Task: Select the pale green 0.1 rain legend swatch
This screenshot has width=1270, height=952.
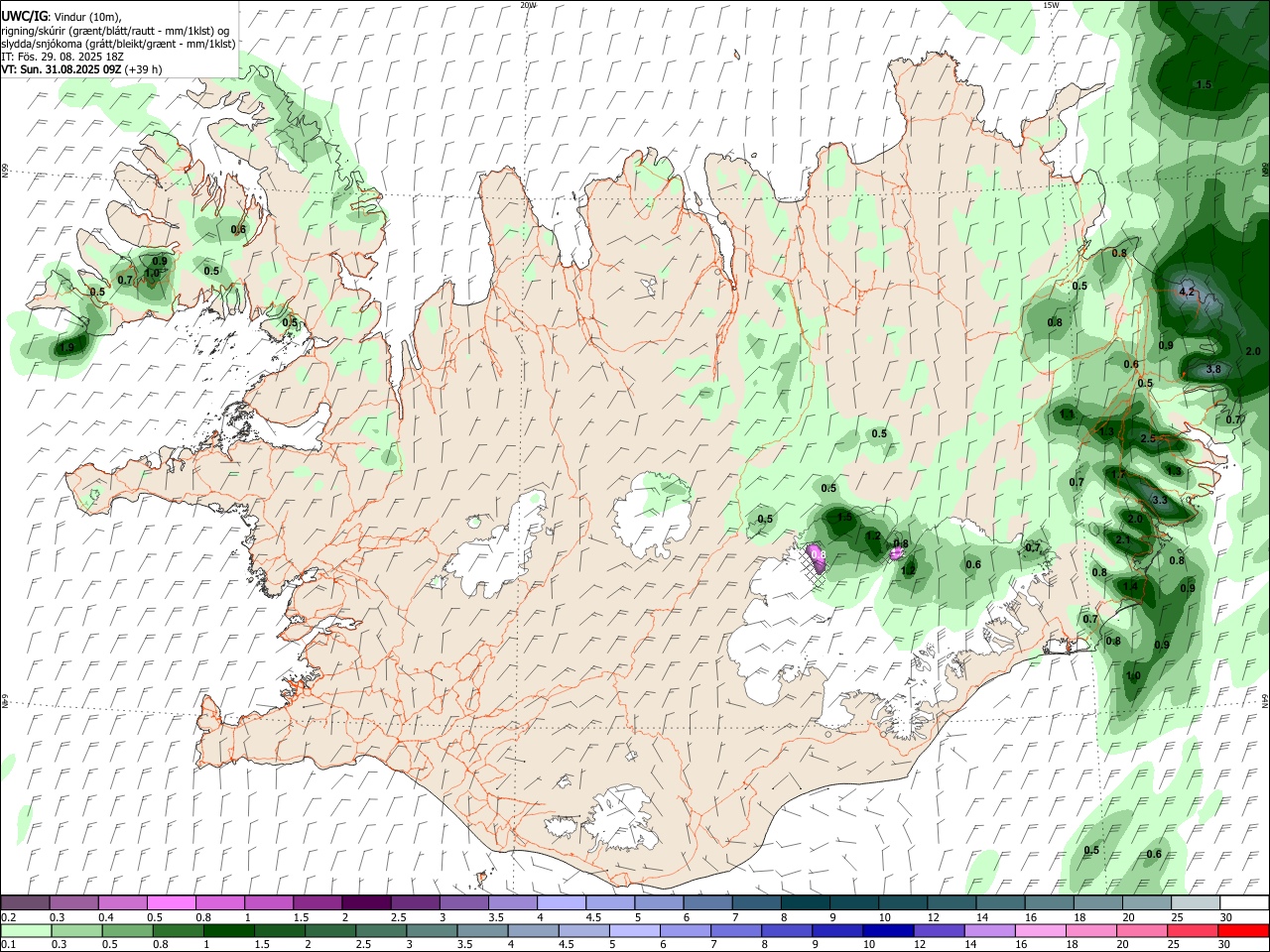Action: [25, 930]
